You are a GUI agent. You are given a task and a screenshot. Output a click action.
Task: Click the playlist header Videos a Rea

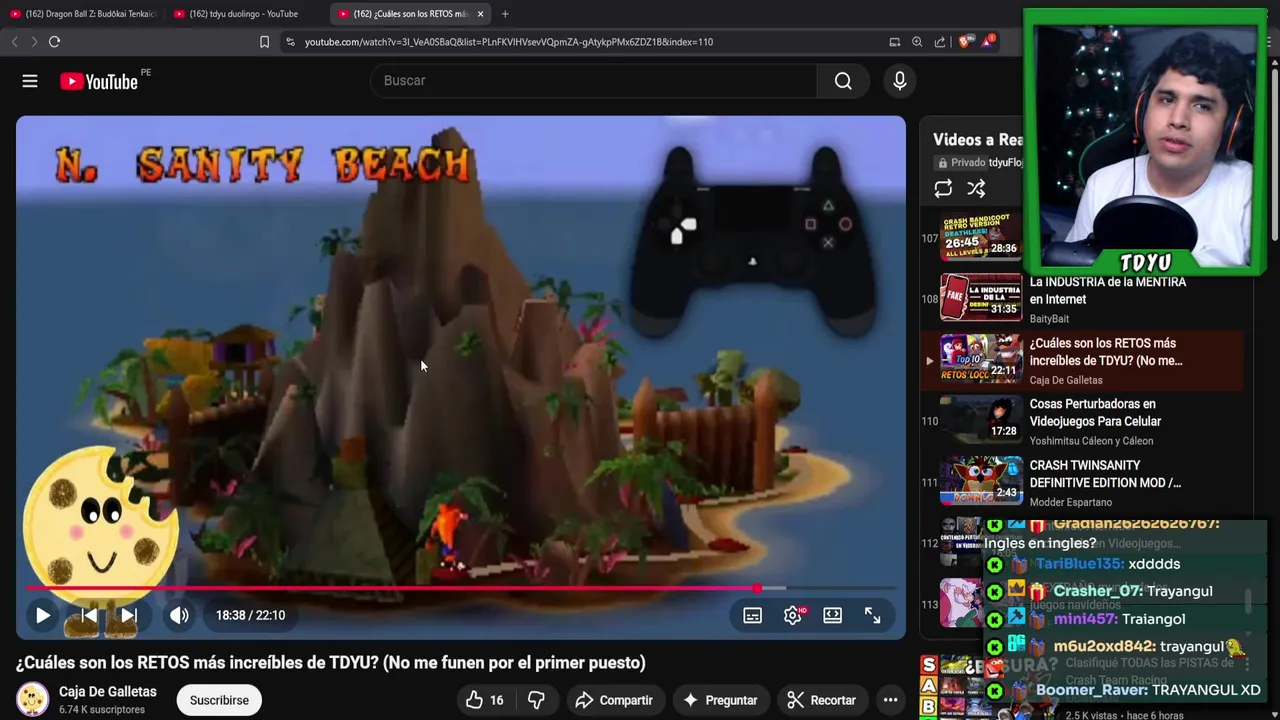tap(978, 140)
